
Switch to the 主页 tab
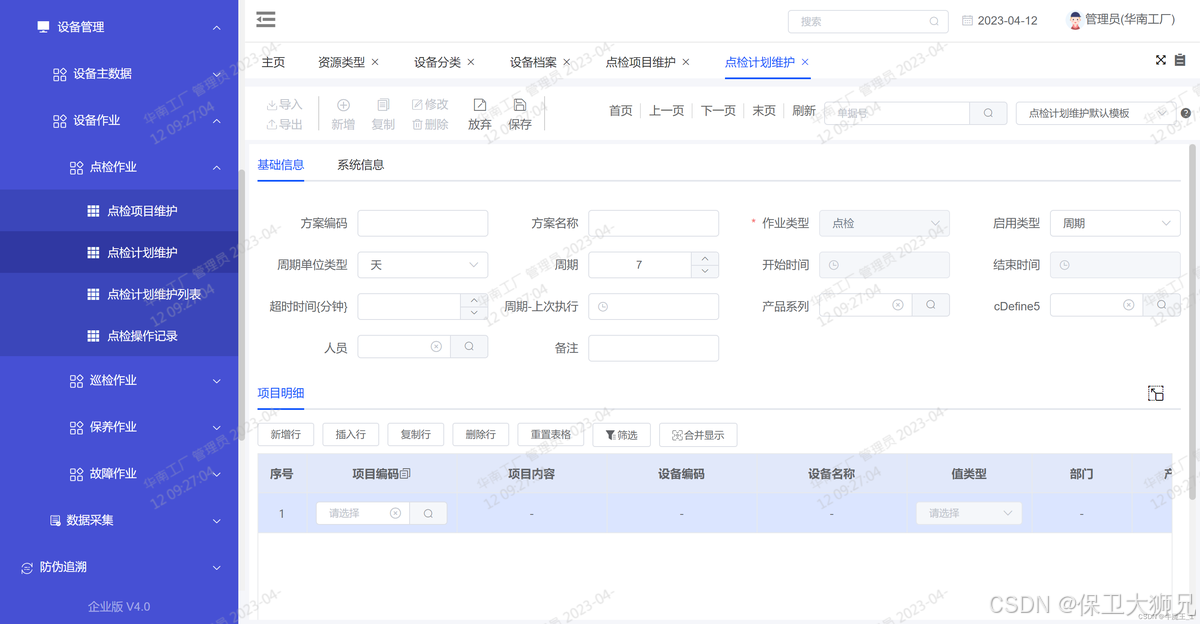(273, 62)
